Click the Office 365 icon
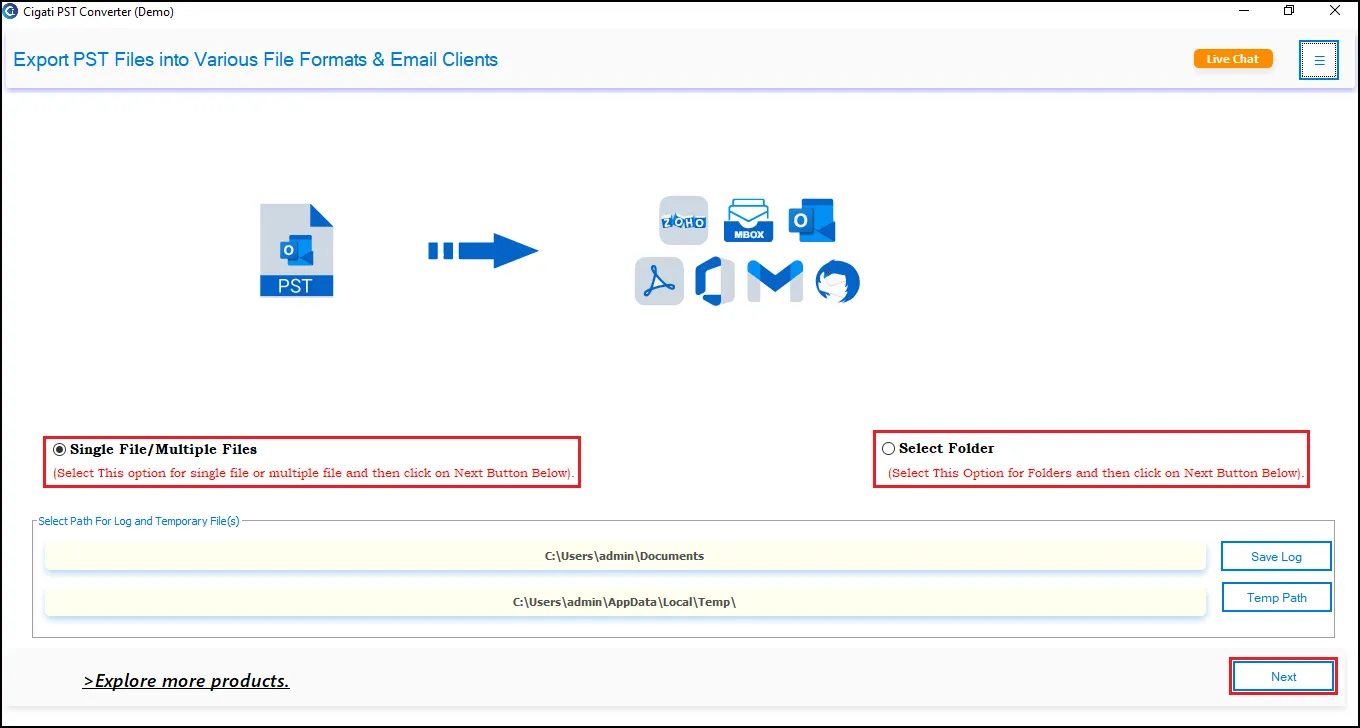Screen dimensions: 1360x728 click(714, 281)
